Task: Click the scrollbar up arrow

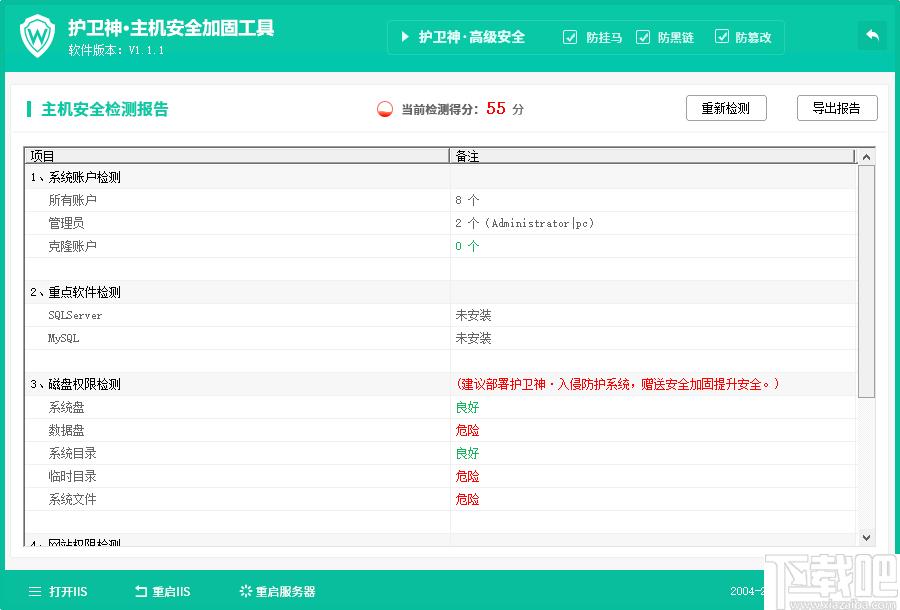Action: point(867,157)
